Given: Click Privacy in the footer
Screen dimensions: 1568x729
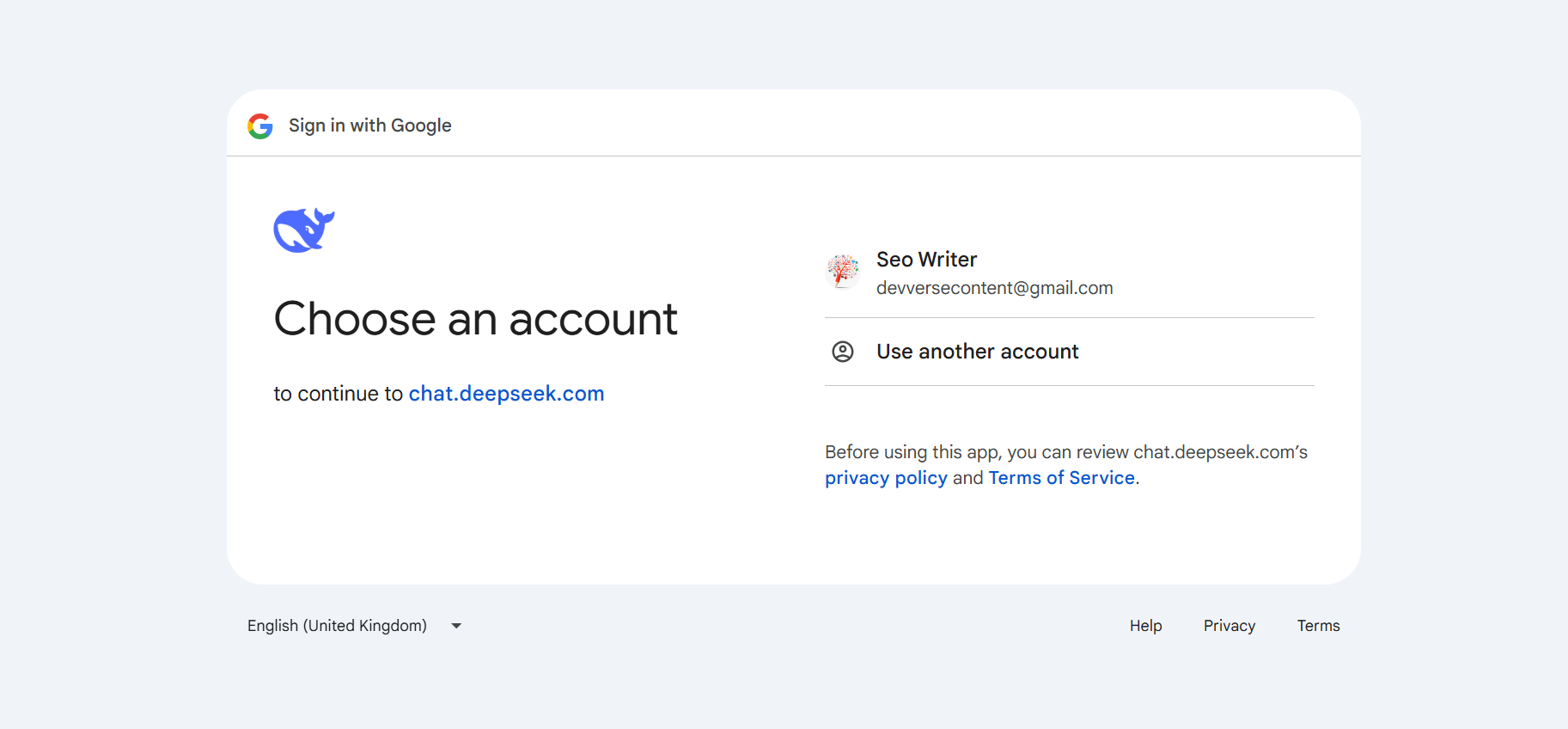Looking at the screenshot, I should [x=1229, y=626].
